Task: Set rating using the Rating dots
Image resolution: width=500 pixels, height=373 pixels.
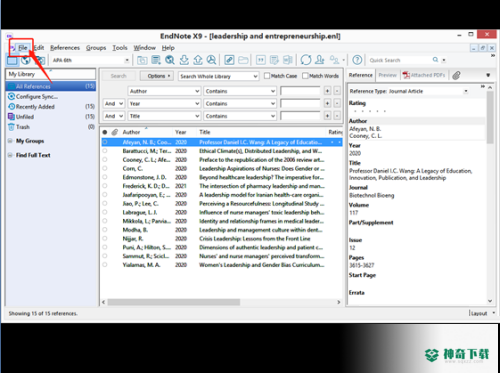Action: click(369, 111)
